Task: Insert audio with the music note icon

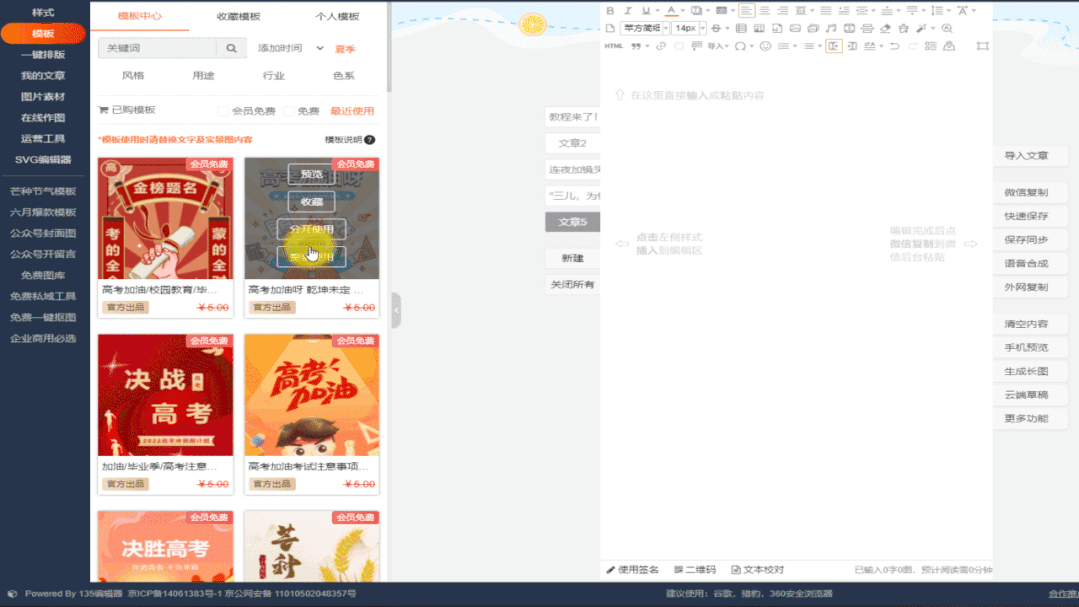Action: coord(831,28)
